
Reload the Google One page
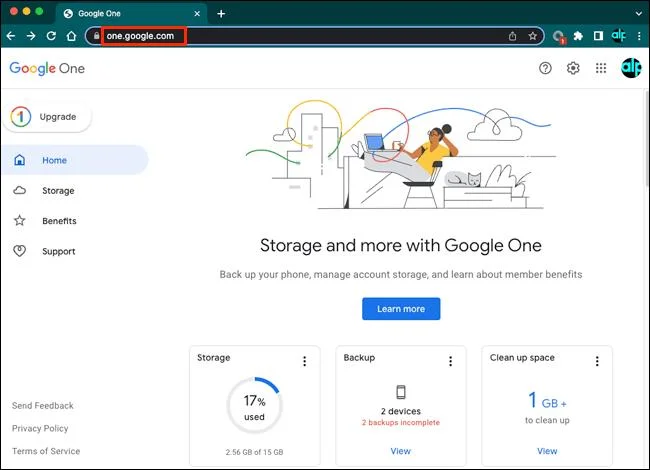tap(51, 36)
